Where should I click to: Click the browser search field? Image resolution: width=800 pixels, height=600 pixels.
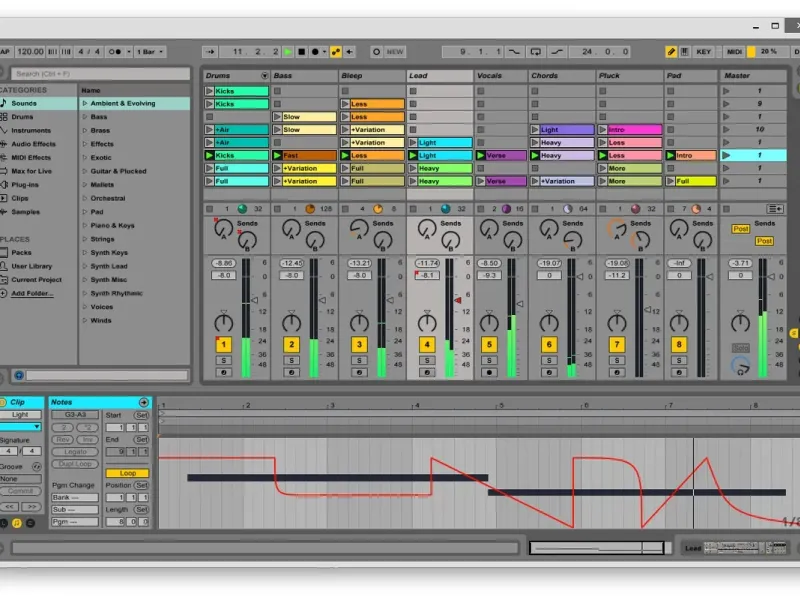(100, 74)
